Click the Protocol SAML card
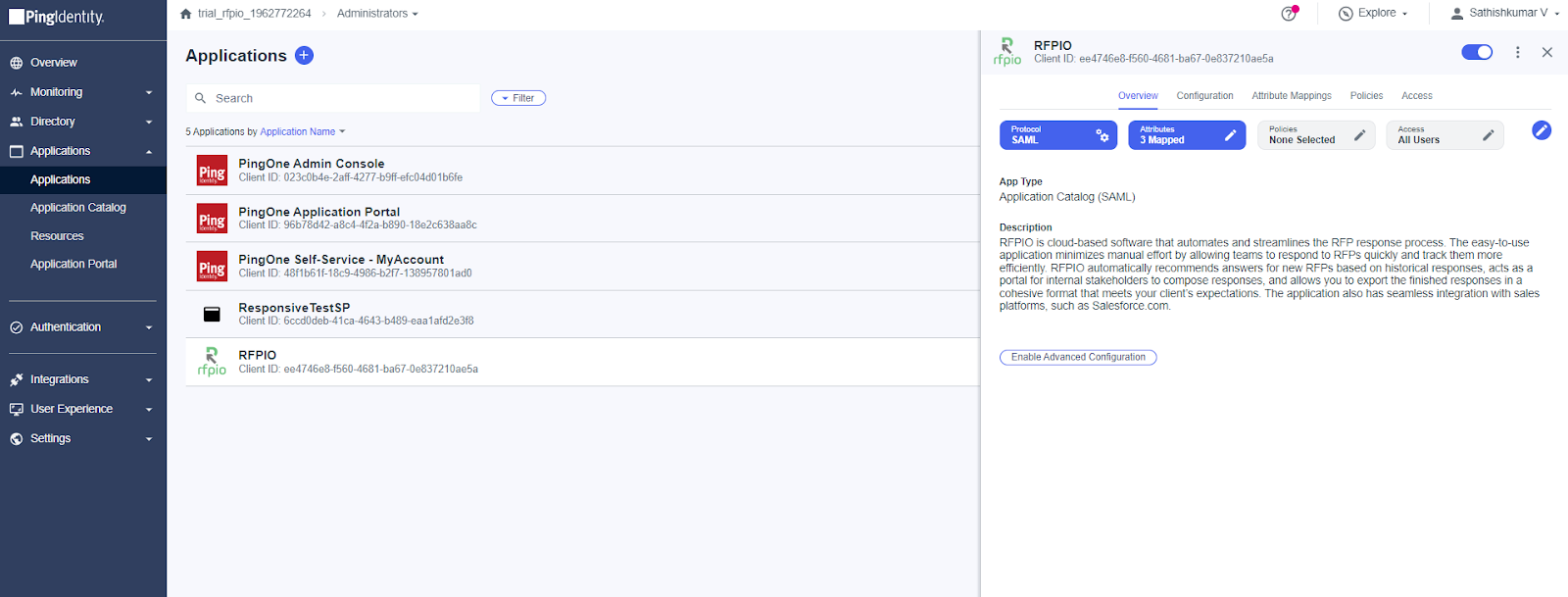 click(1058, 135)
